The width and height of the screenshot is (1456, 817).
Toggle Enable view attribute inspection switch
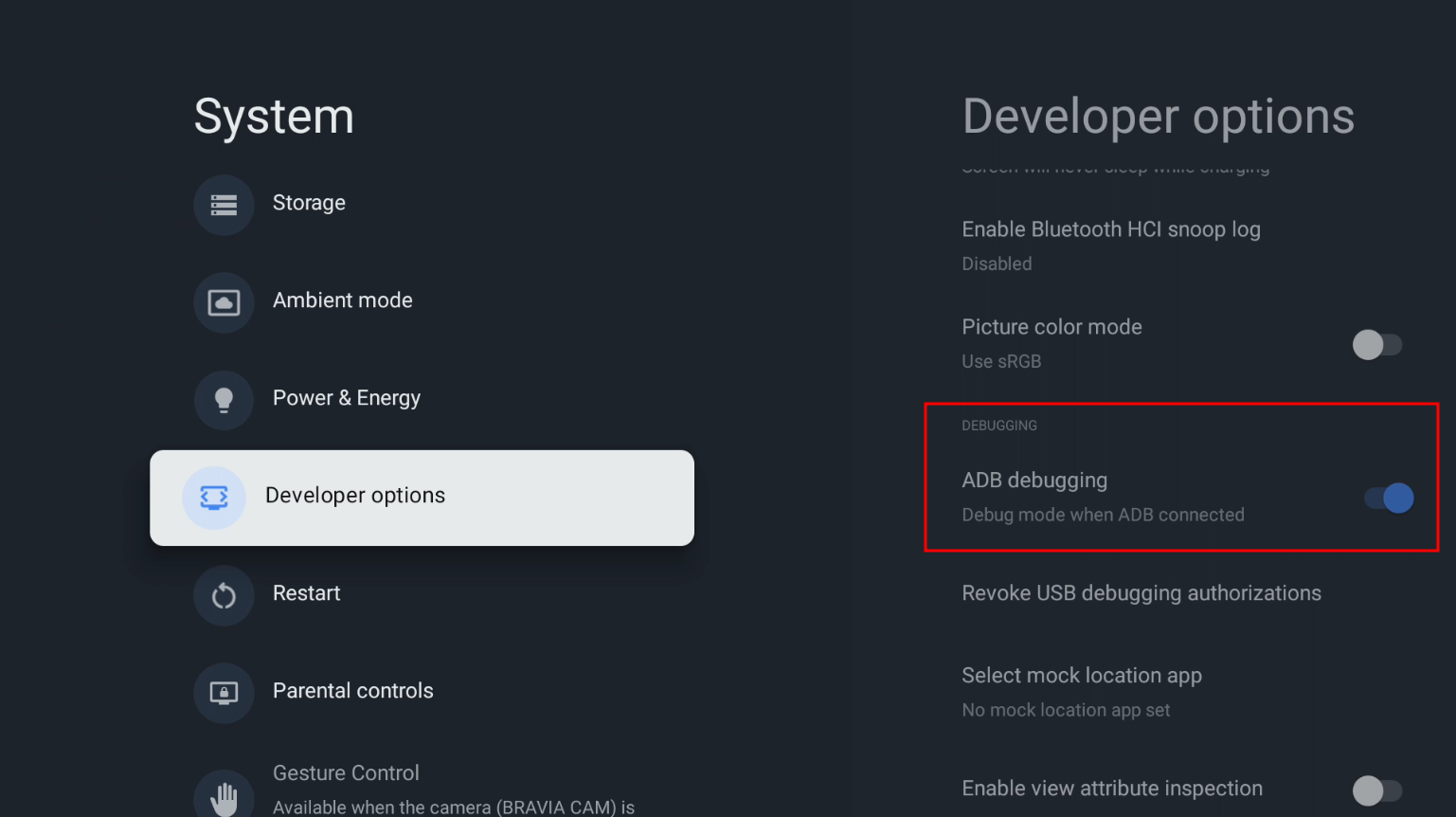coord(1377,790)
